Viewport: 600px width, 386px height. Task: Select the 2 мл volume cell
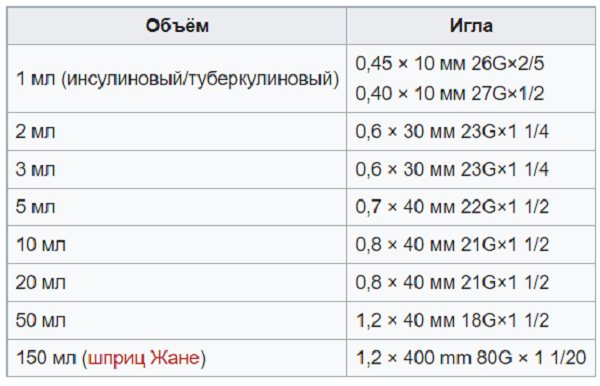coord(177,132)
